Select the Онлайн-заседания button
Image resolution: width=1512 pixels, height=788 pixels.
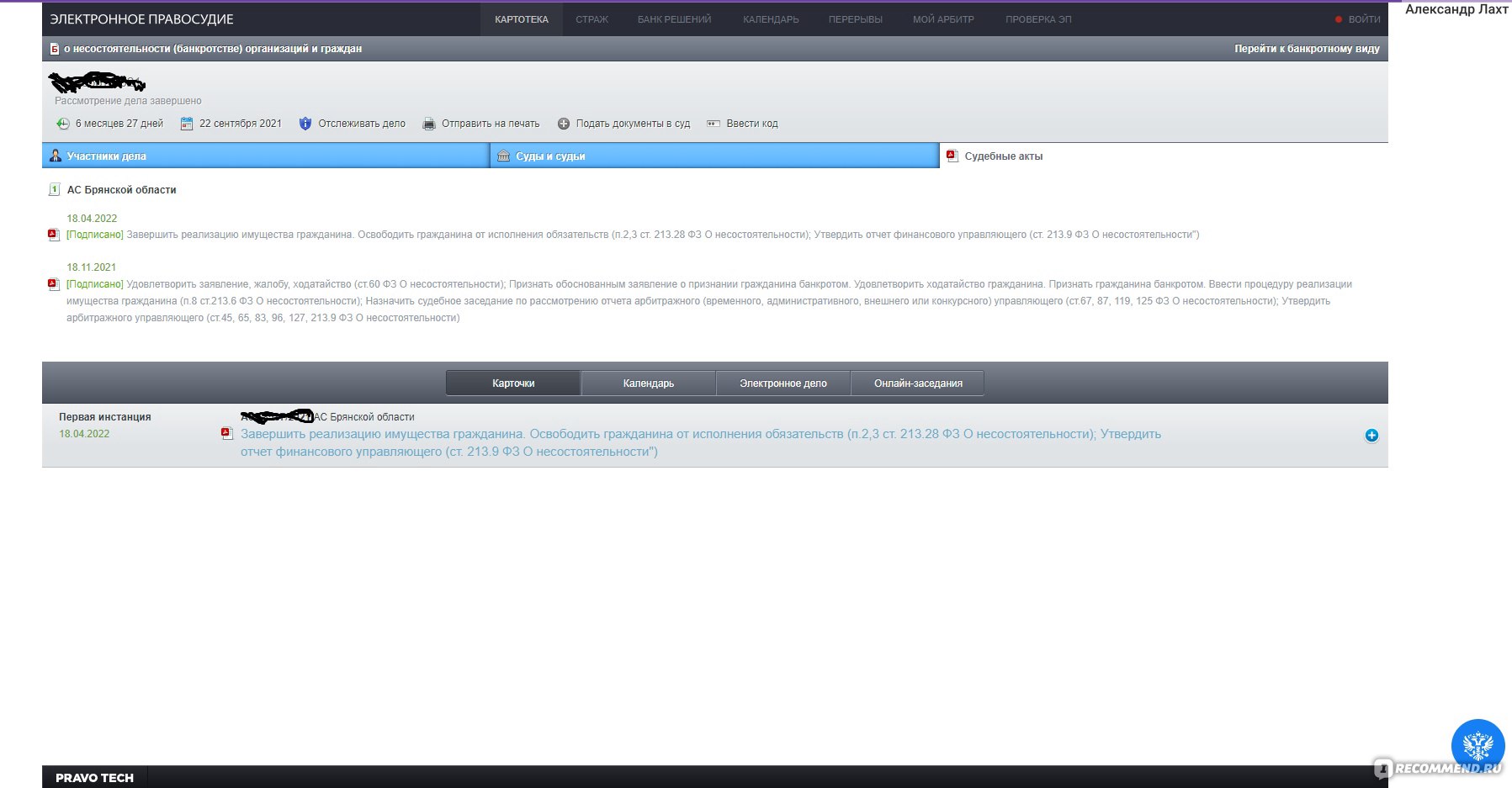917,383
